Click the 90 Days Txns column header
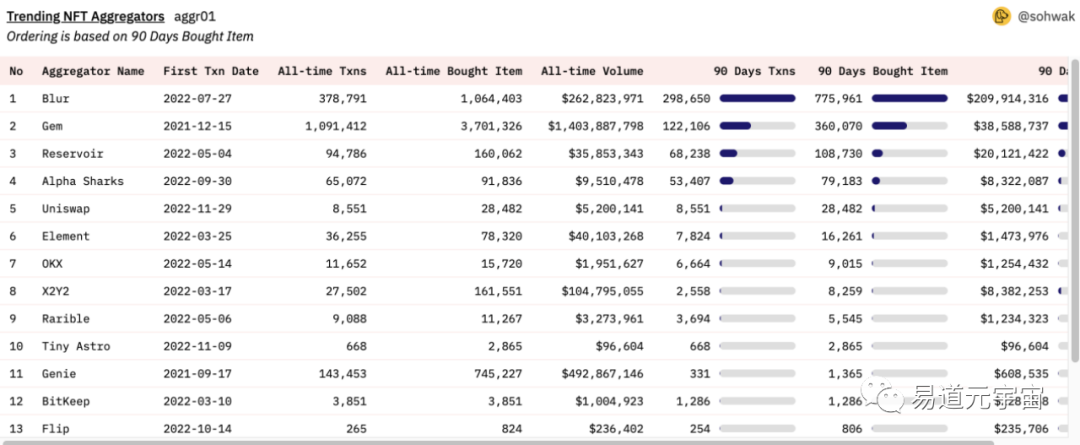The width and height of the screenshot is (1080, 445). (x=754, y=71)
